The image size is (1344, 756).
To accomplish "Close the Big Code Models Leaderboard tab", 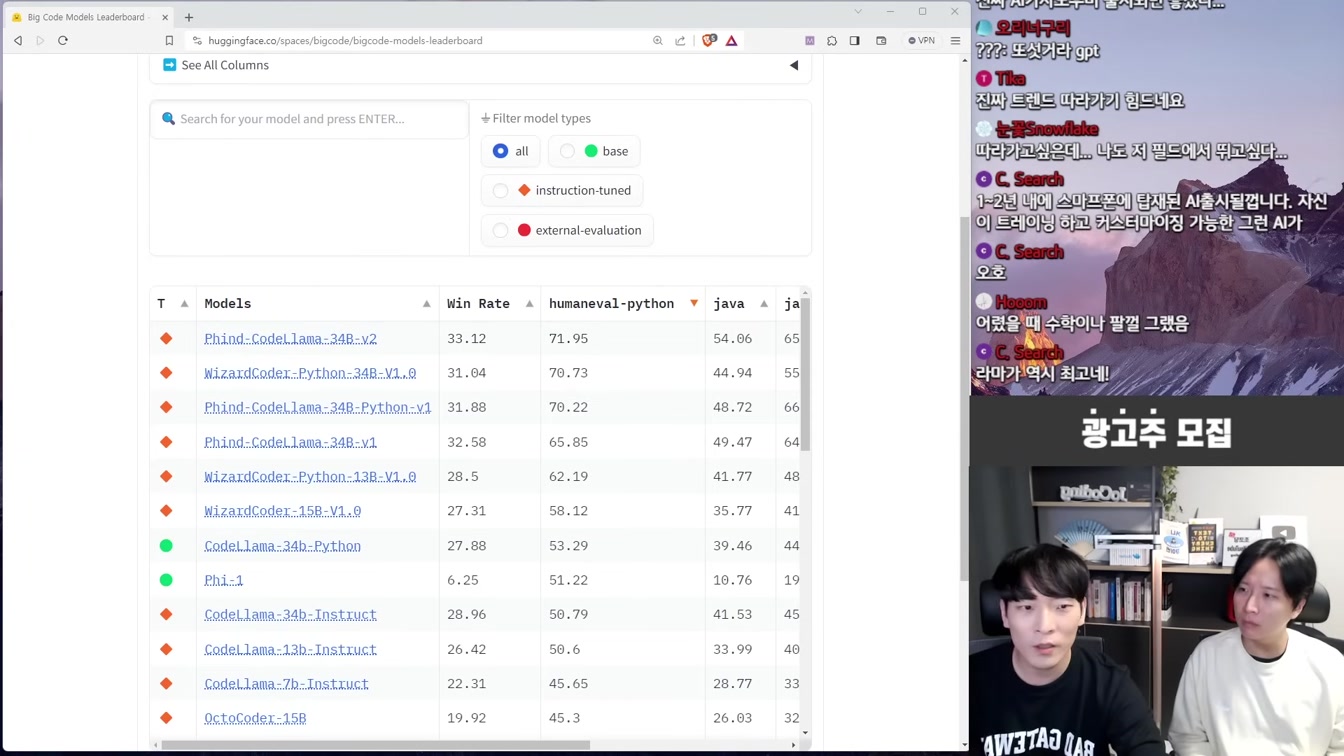I will (165, 17).
